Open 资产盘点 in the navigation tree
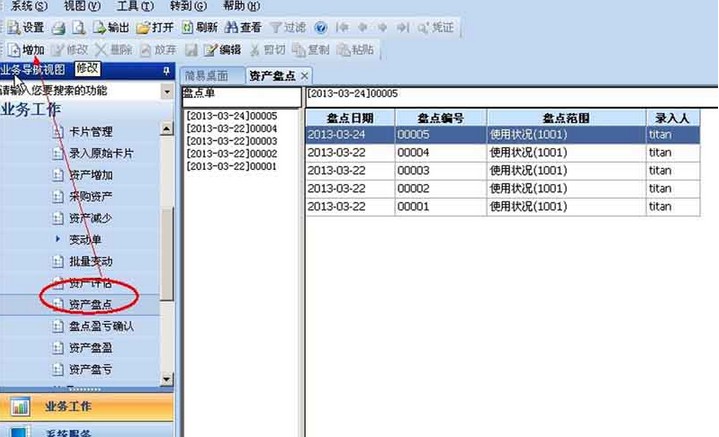This screenshot has height=437, width=719. [90, 304]
